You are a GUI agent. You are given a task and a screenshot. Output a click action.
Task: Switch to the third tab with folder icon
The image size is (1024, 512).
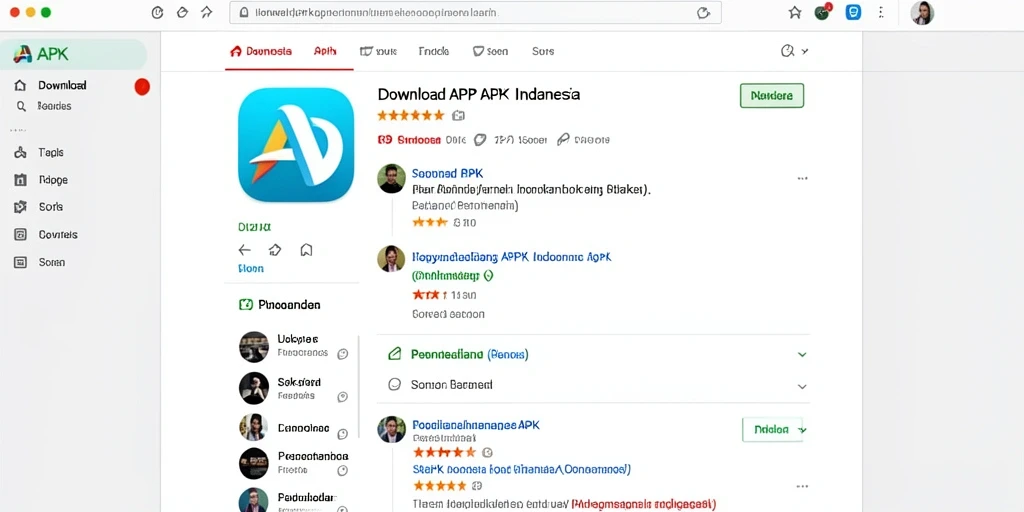tap(378, 51)
